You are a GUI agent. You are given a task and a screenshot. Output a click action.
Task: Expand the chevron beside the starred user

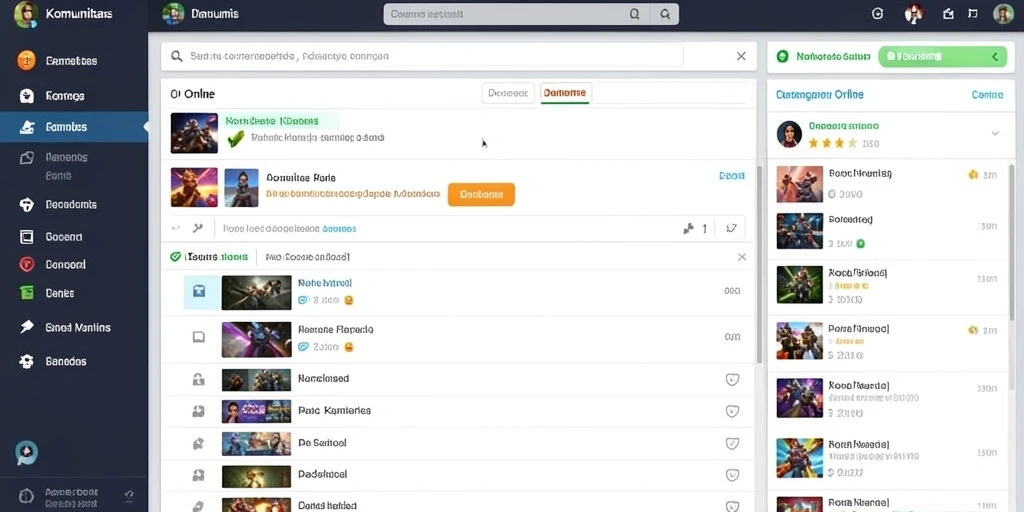pyautogui.click(x=995, y=133)
